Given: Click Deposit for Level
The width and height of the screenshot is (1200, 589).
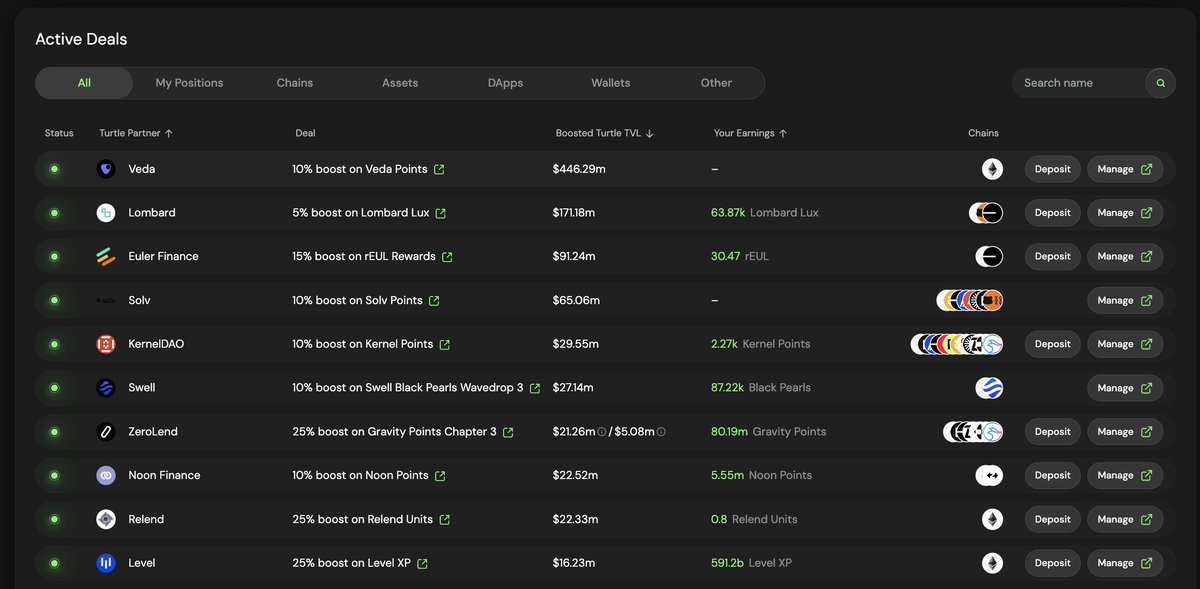Looking at the screenshot, I should point(1052,563).
